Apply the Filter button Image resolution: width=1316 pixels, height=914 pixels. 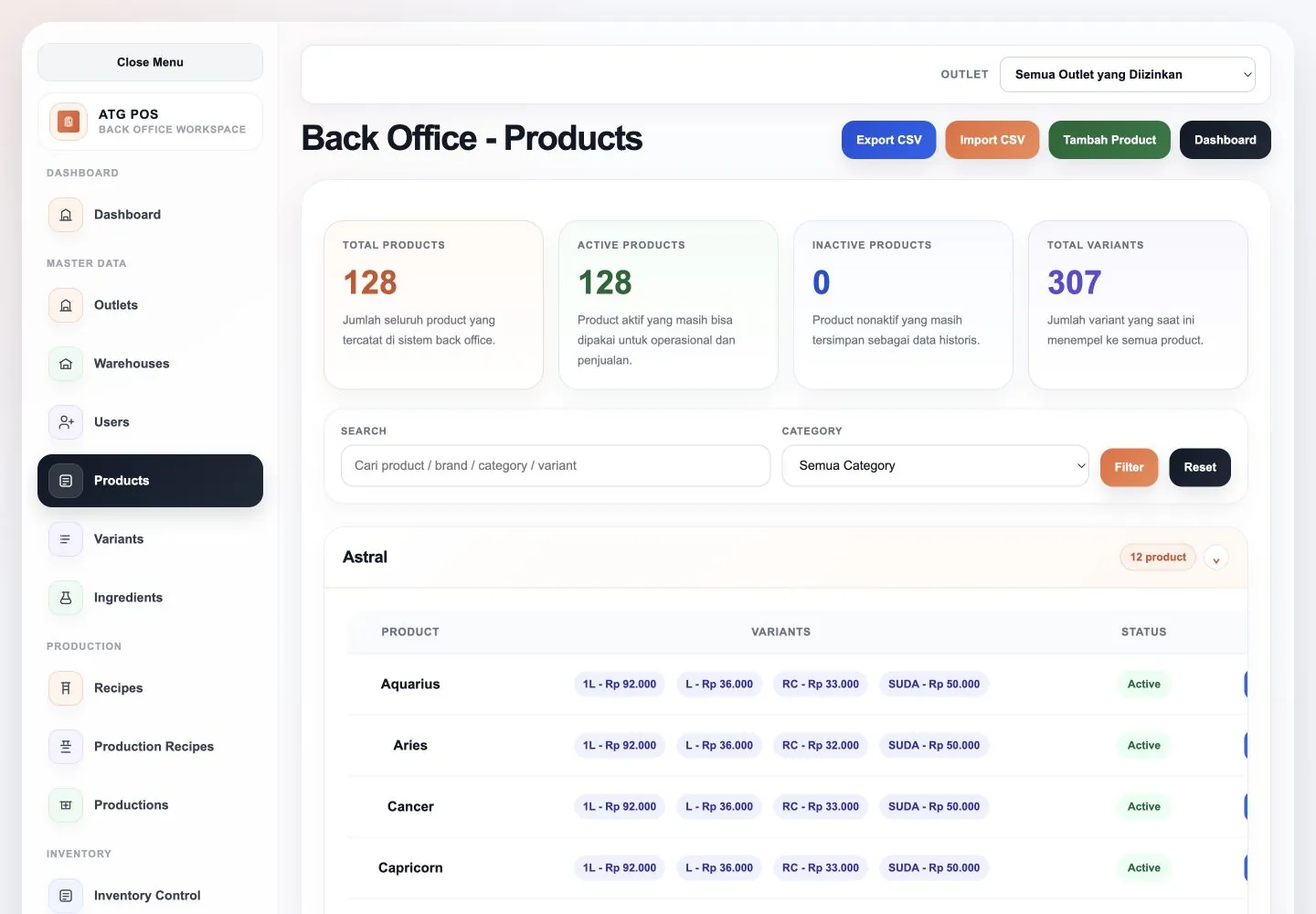(x=1129, y=467)
